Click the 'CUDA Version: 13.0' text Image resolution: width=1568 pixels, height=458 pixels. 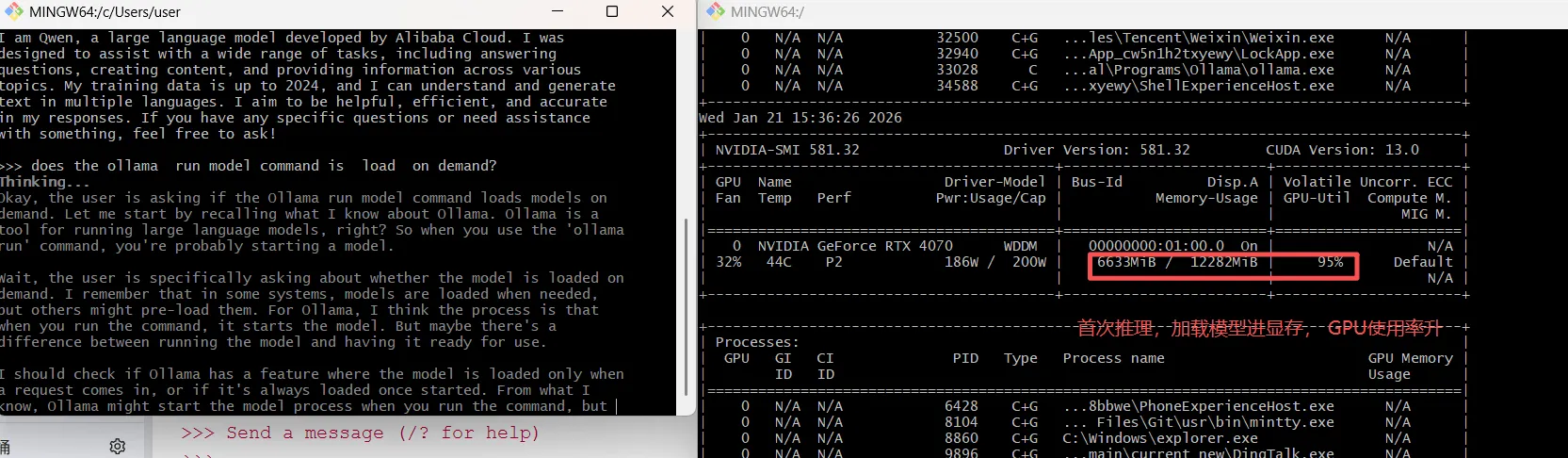point(1342,150)
